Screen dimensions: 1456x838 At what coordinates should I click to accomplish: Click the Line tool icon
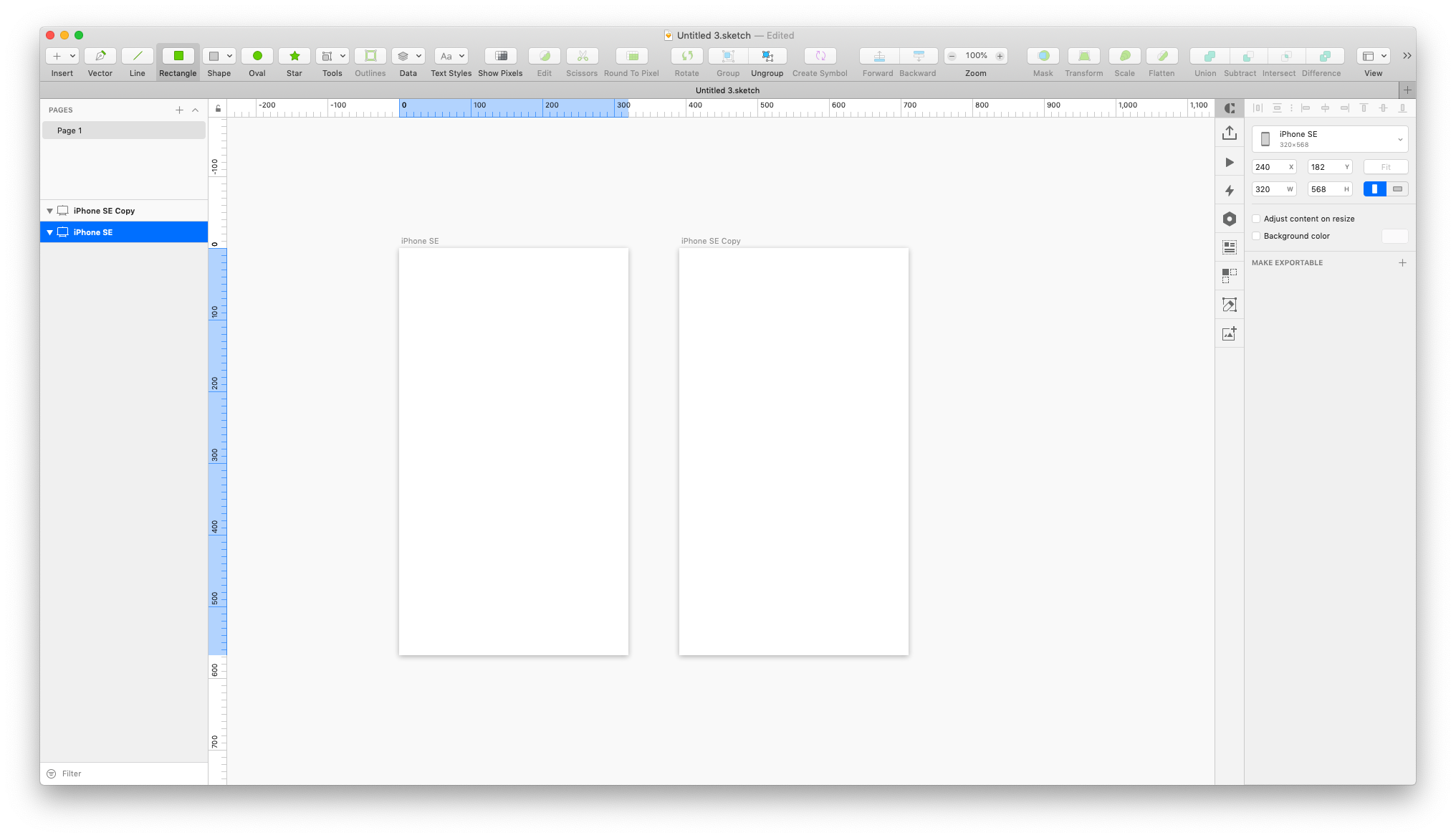tap(138, 56)
